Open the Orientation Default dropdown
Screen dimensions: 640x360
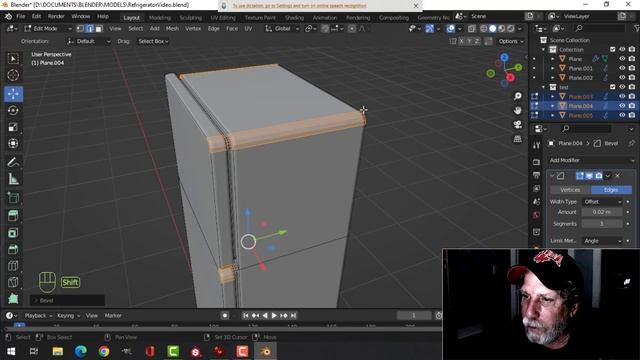tap(89, 41)
